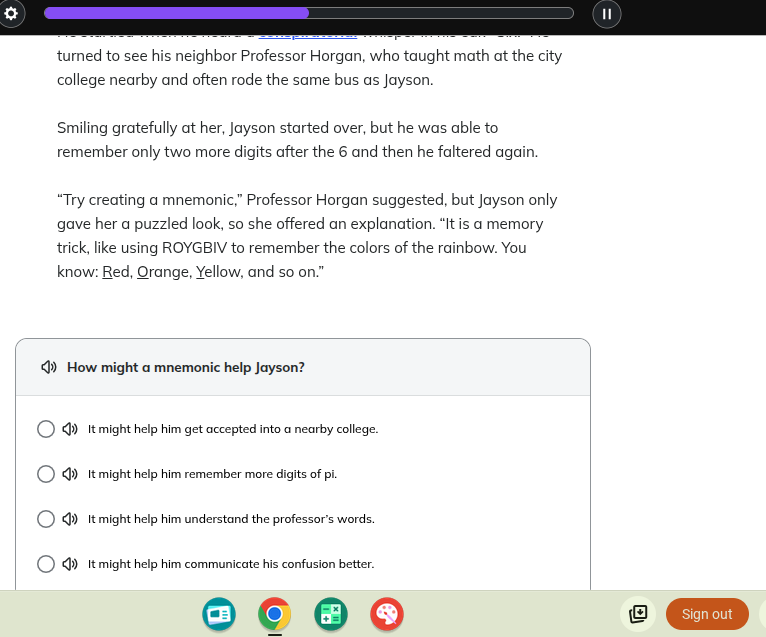Choose 'remember more digits of pi' radio button

46,474
